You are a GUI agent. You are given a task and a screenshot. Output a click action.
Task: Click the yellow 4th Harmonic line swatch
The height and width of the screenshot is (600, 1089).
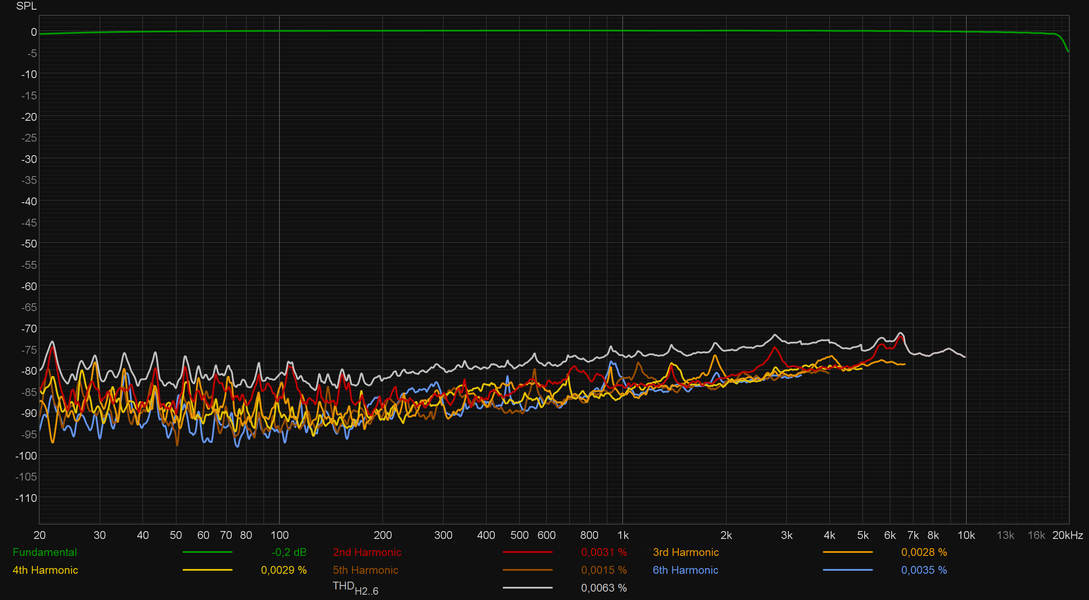click(207, 570)
